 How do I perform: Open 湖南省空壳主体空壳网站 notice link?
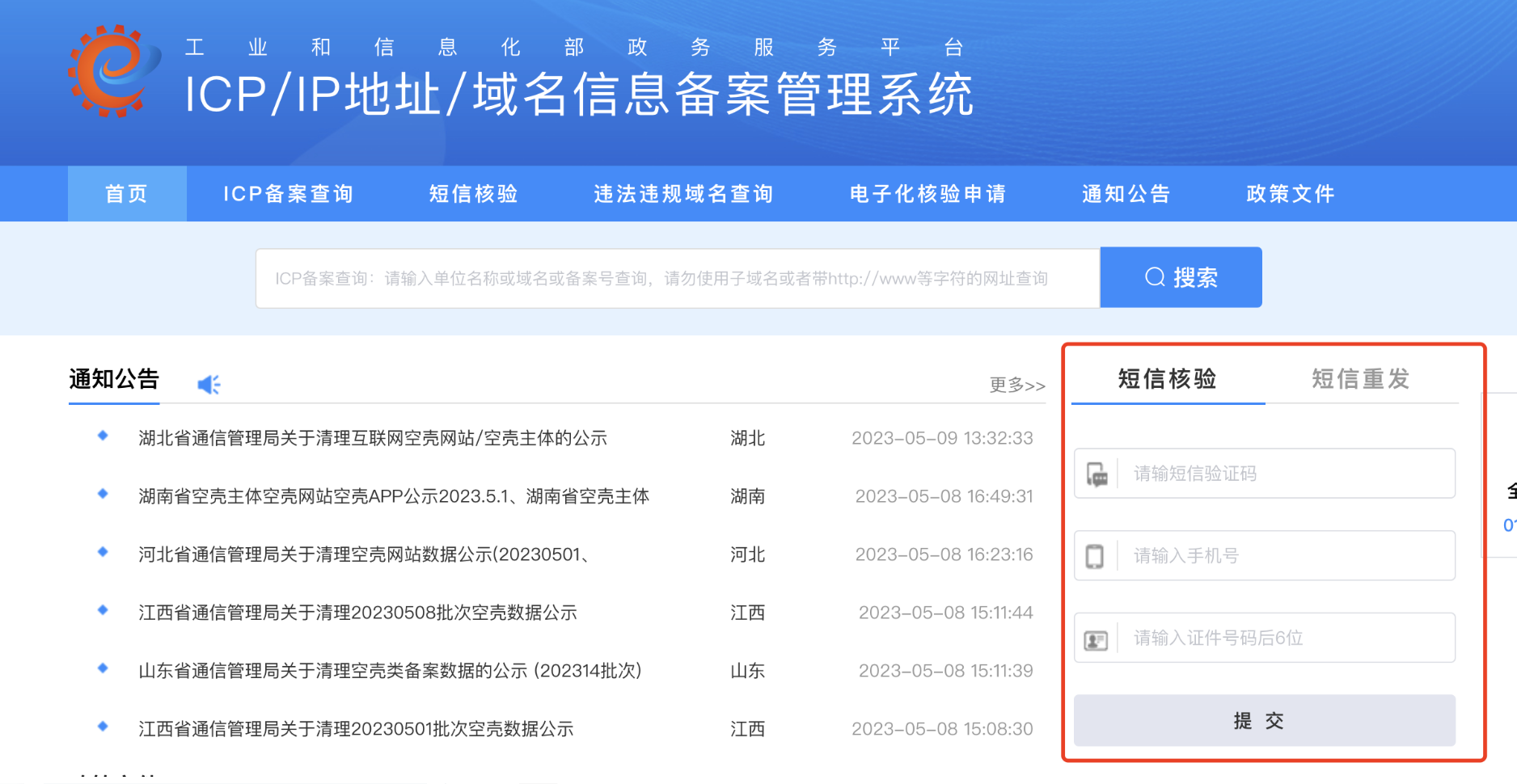pyautogui.click(x=394, y=496)
